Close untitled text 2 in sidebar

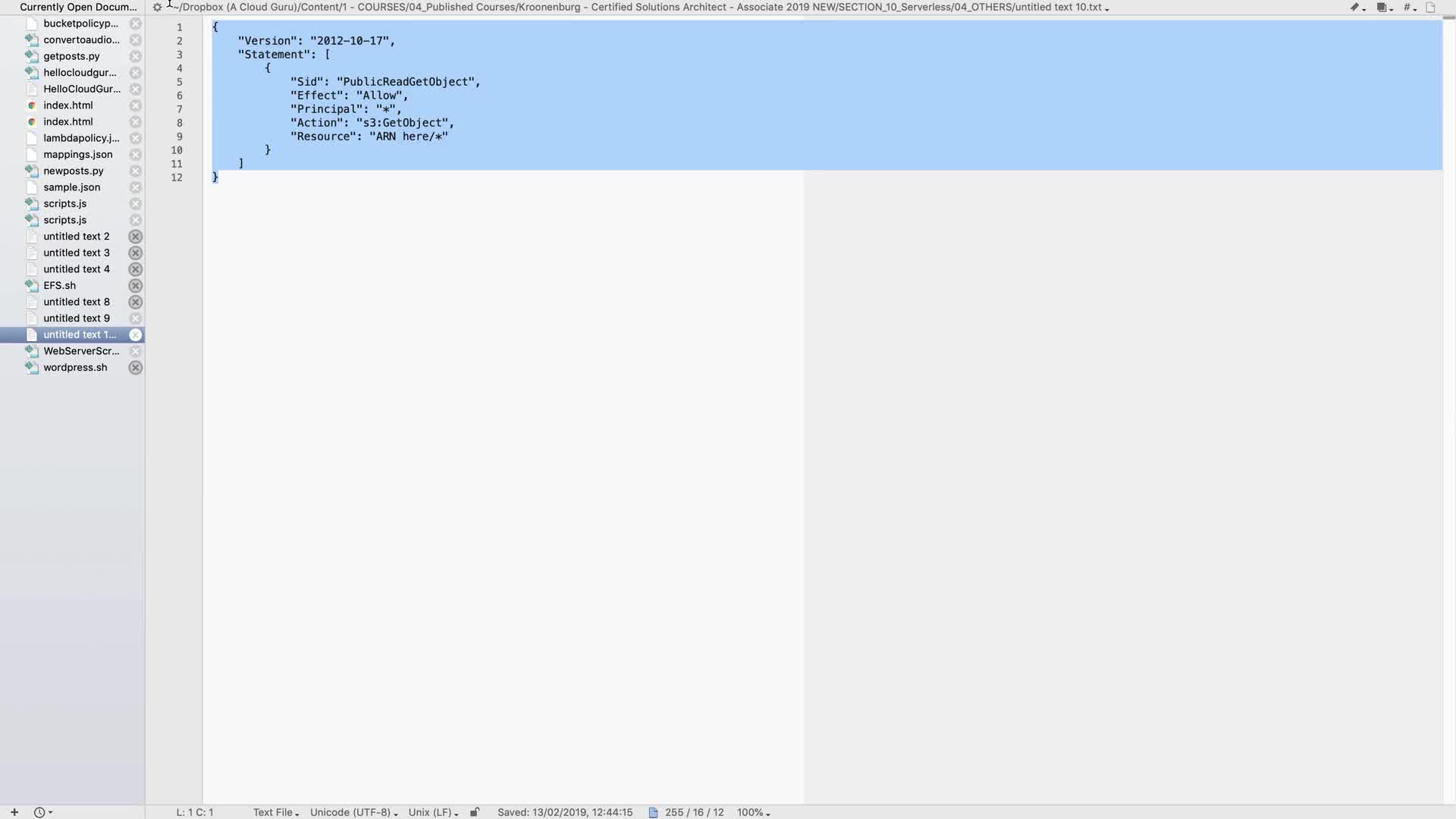pos(135,237)
